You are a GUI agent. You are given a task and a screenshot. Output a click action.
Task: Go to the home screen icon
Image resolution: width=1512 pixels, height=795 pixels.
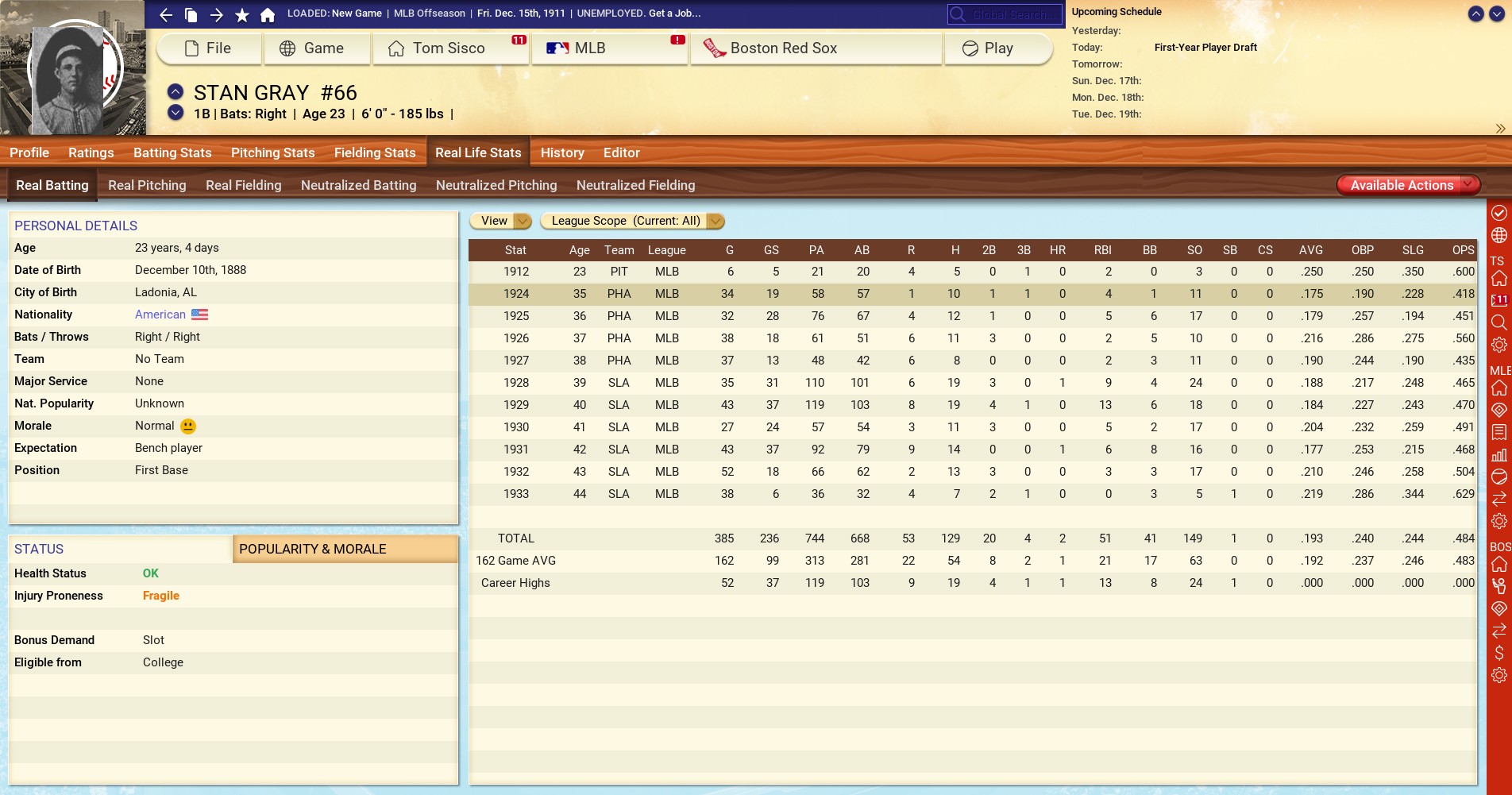268,14
